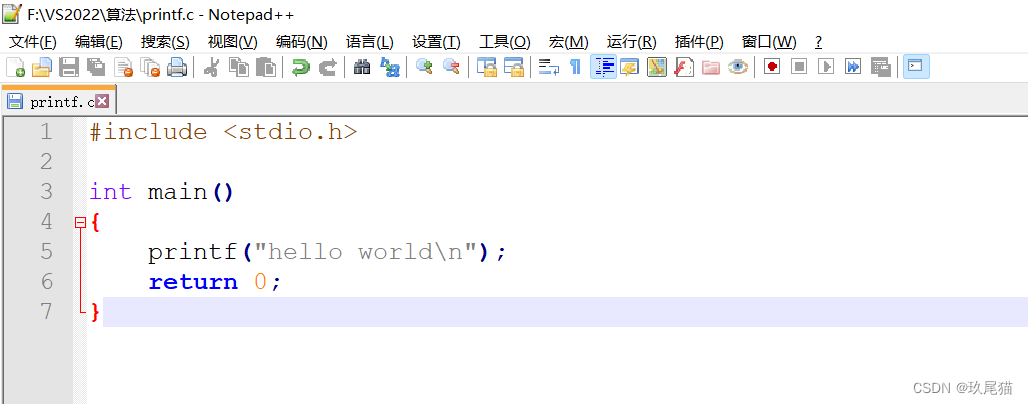Select the printf.c document tab
This screenshot has height=404, width=1028.
(59, 100)
